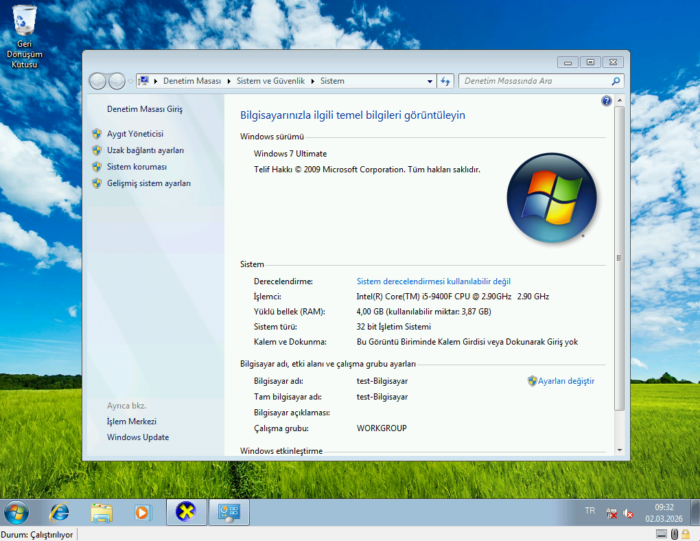The width and height of the screenshot is (700, 541).
Task: Expand the arrow after Sistem ve Güvenlik
Action: pyautogui.click(x=312, y=81)
